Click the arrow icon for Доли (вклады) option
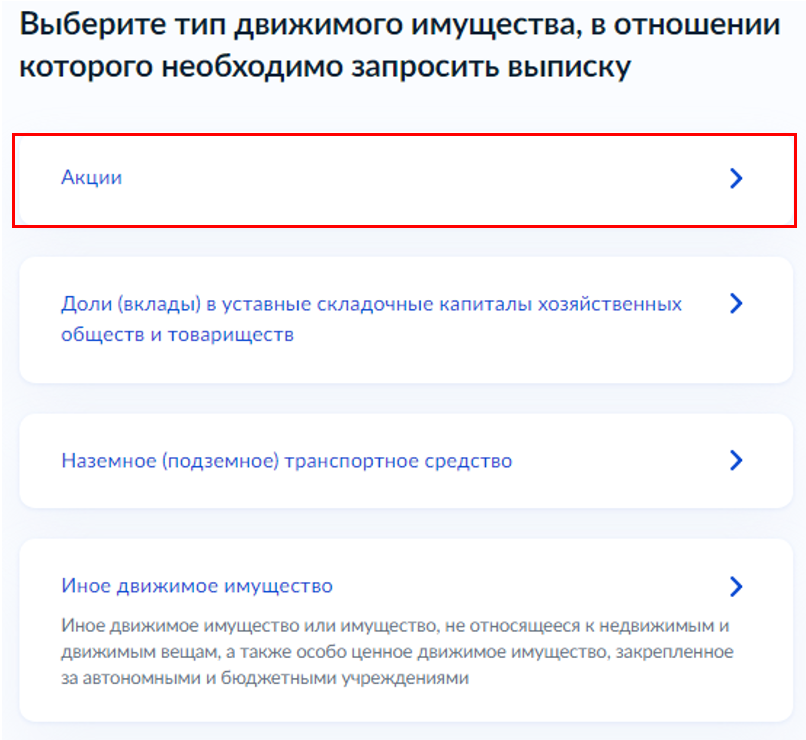The height and width of the screenshot is (740, 806). point(736,304)
